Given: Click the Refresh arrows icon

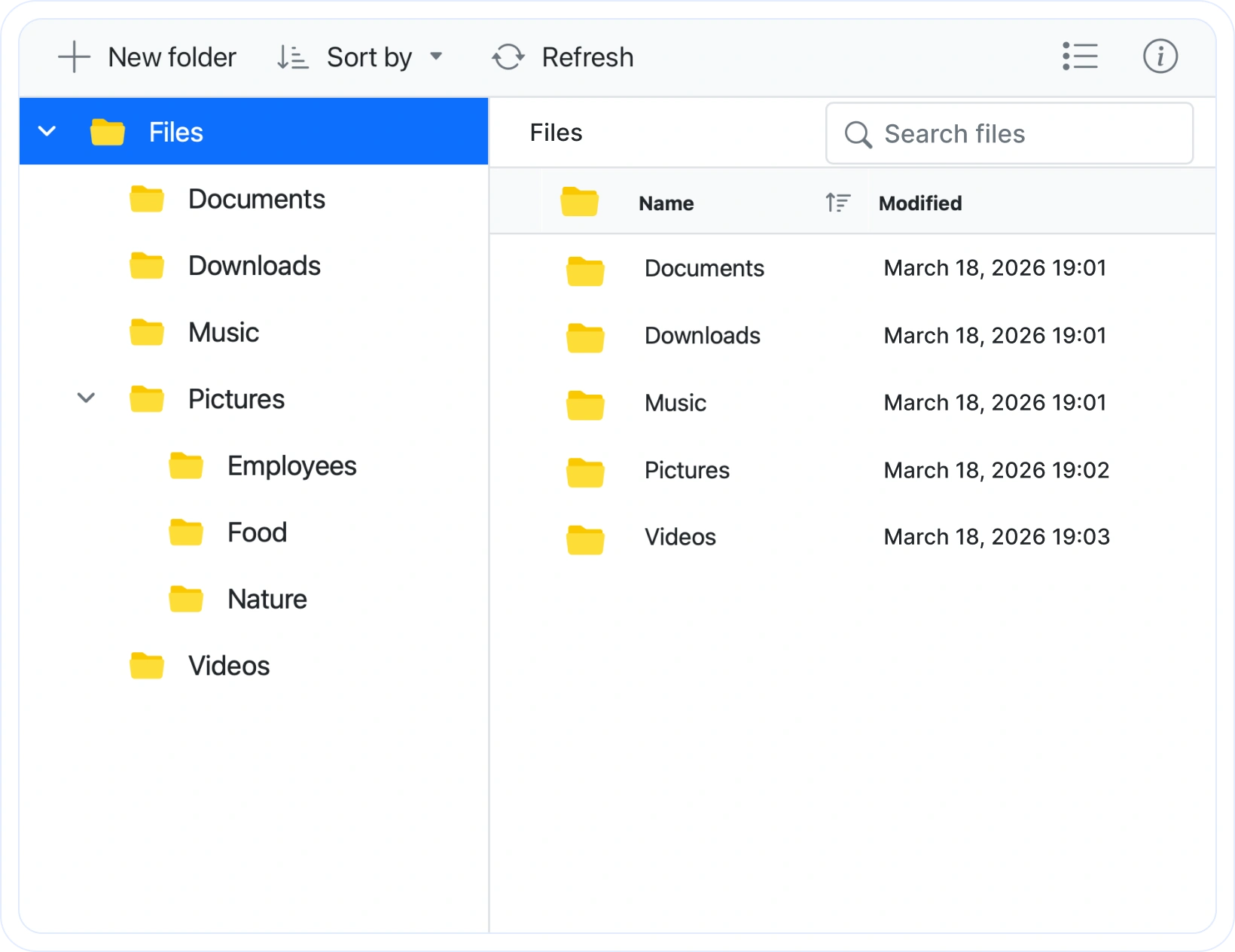Looking at the screenshot, I should [x=508, y=57].
